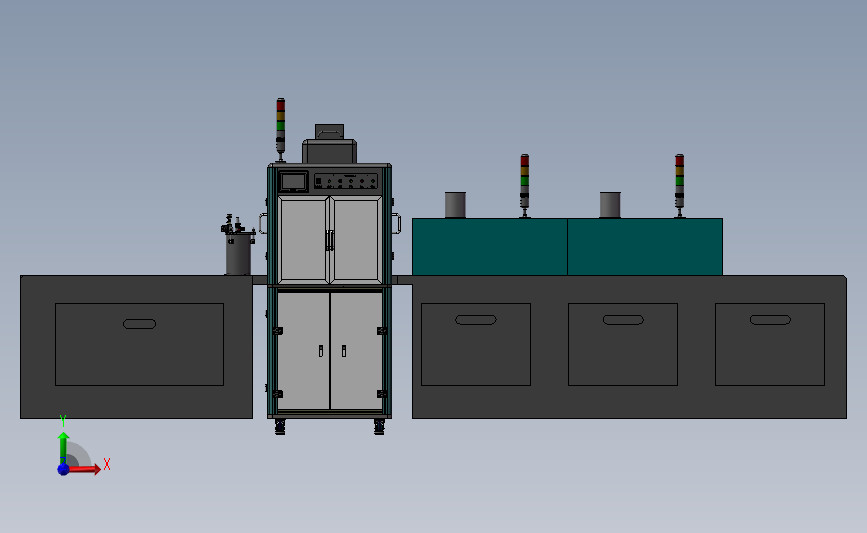The image size is (867, 533).
Task: Click the latch on the lower left cabinet door
Action: 321,351
